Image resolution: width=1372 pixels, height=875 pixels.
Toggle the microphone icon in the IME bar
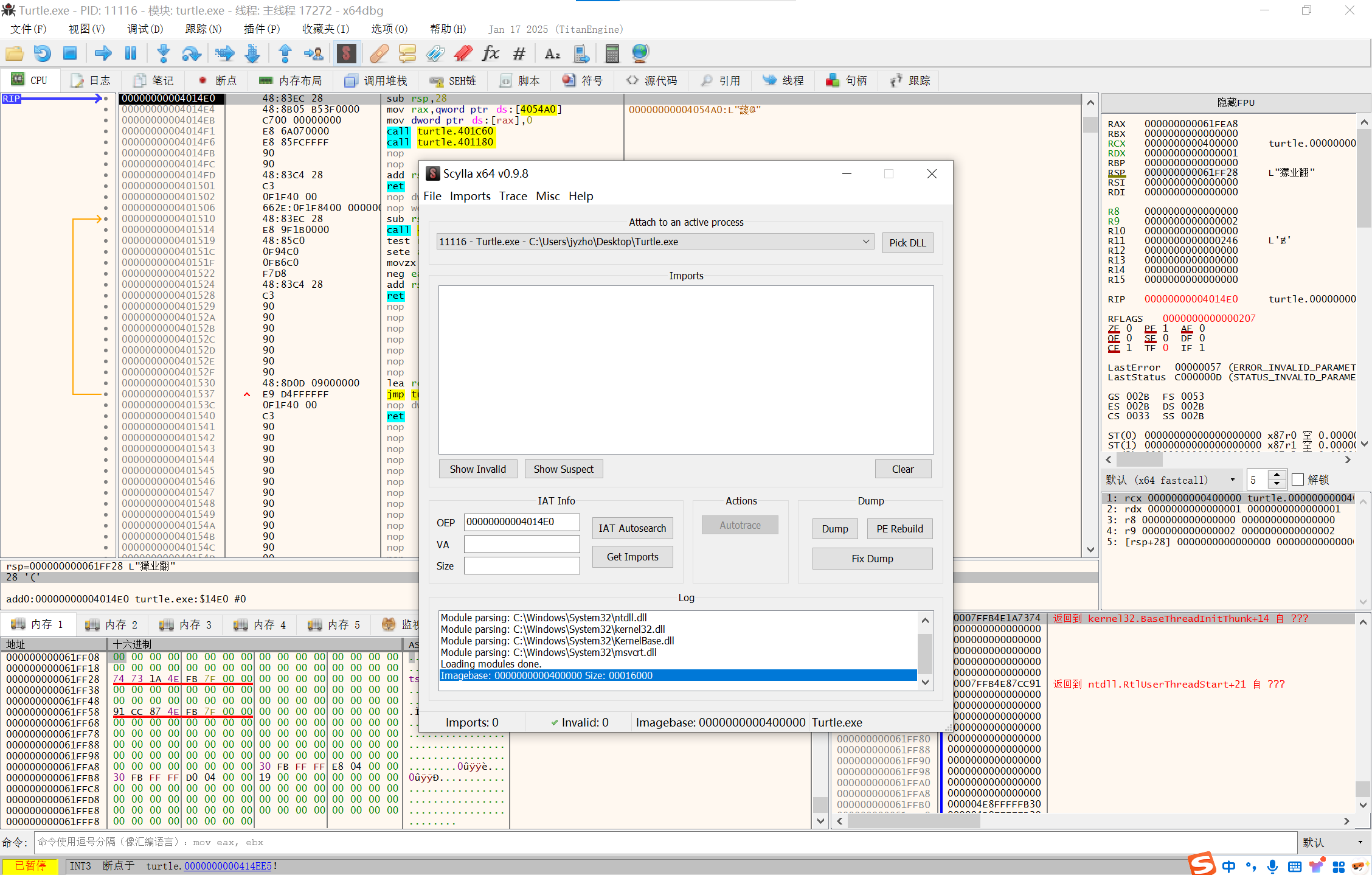[x=1272, y=866]
